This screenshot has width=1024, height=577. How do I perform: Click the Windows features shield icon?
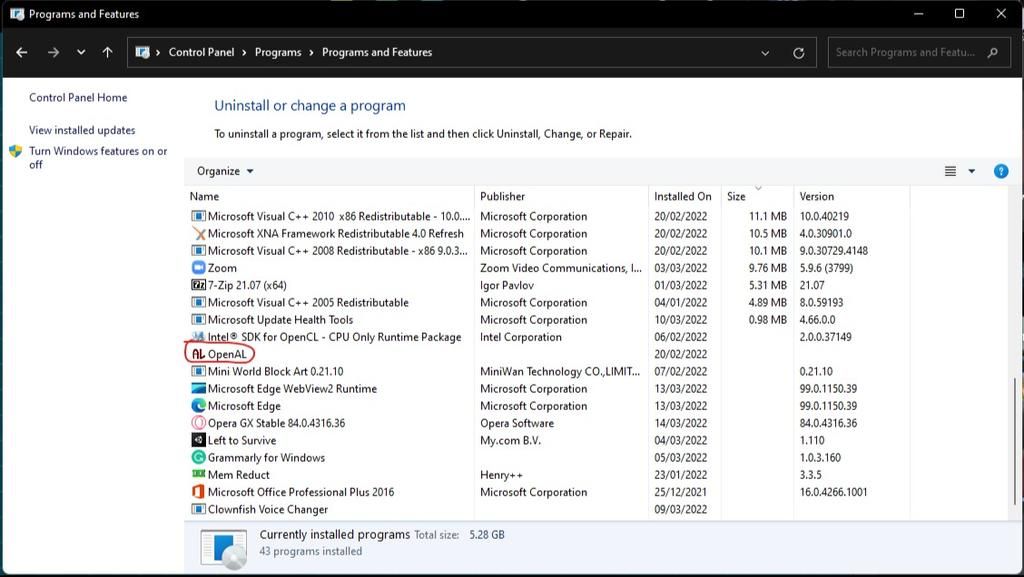pyautogui.click(x=16, y=151)
